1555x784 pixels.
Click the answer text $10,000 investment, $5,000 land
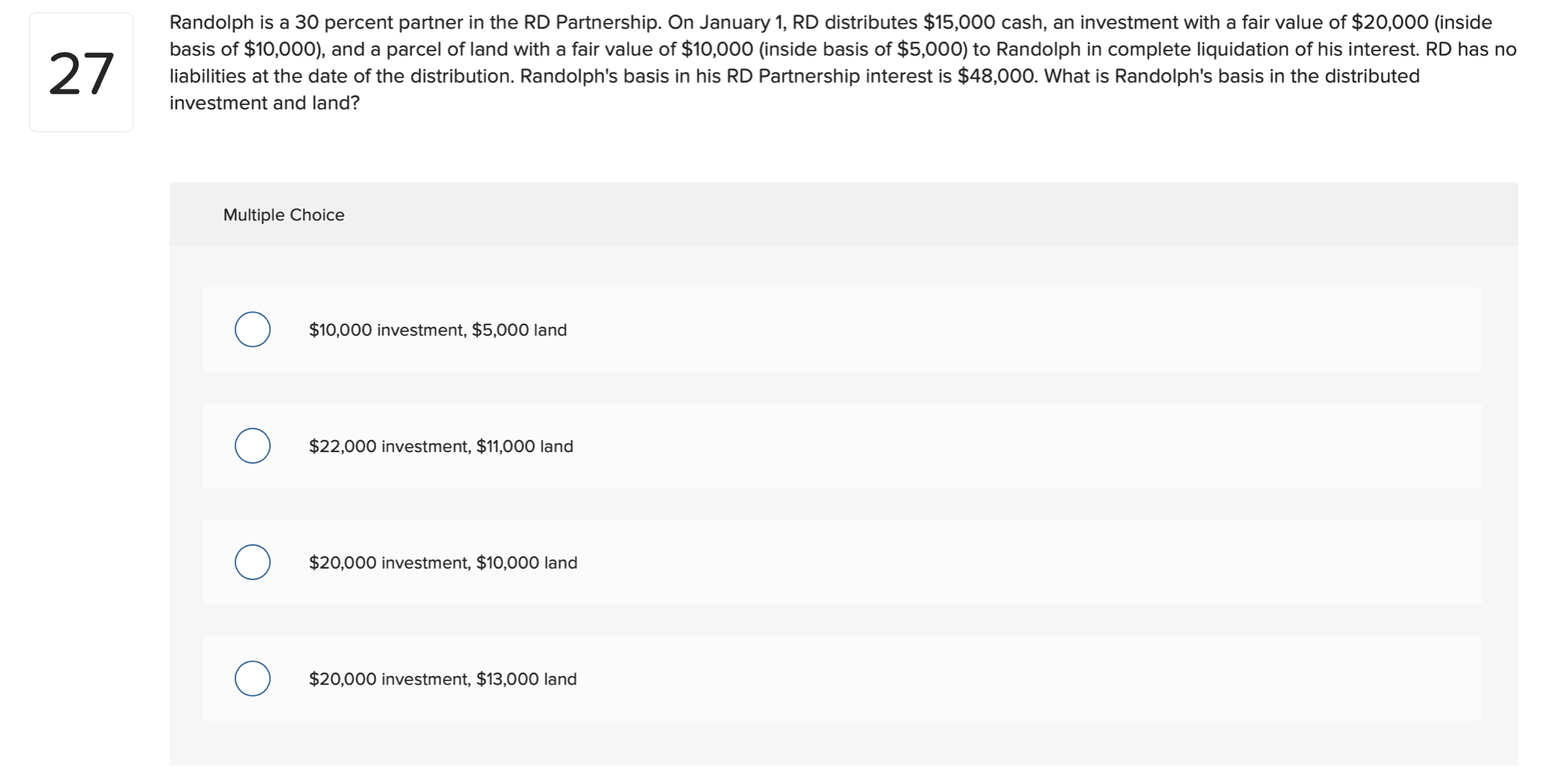438,329
